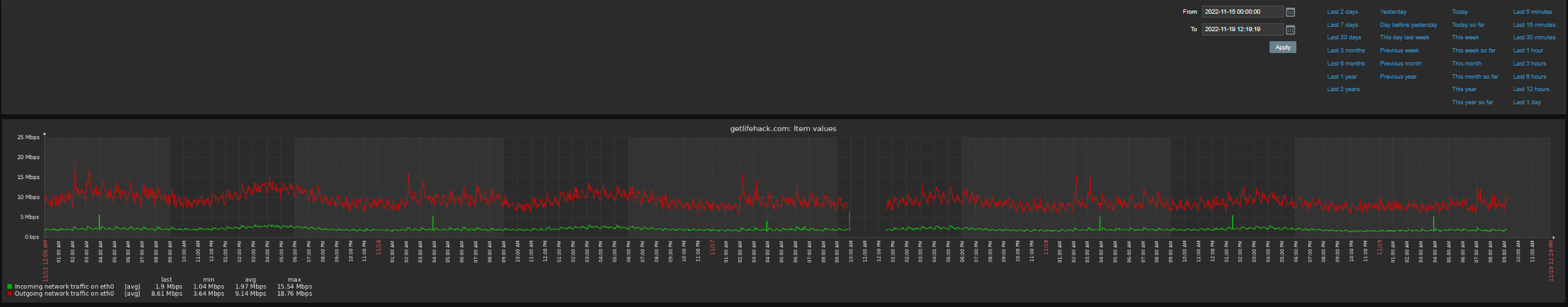
Task: Click the 8.61 Mbps last outgoing value
Action: click(x=167, y=293)
